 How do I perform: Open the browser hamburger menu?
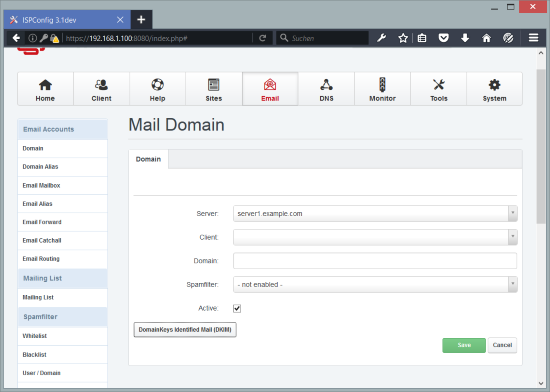[x=534, y=38]
